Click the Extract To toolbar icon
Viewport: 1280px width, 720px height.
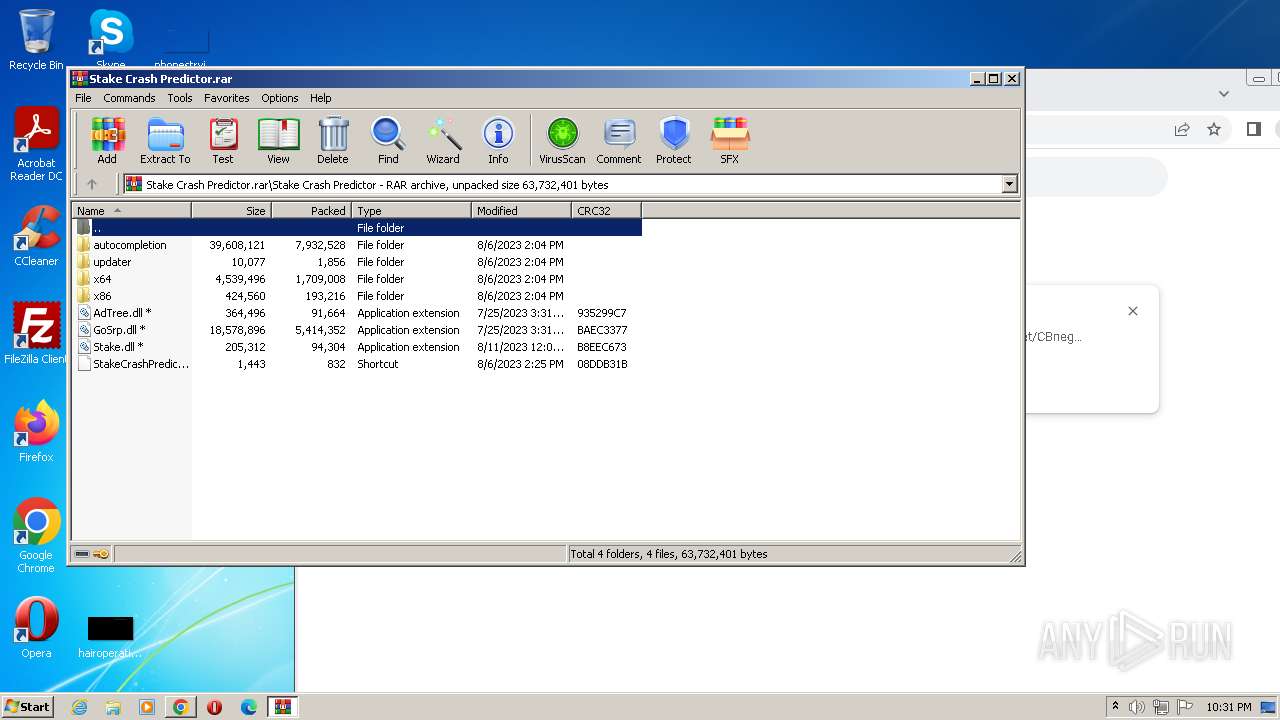point(165,140)
